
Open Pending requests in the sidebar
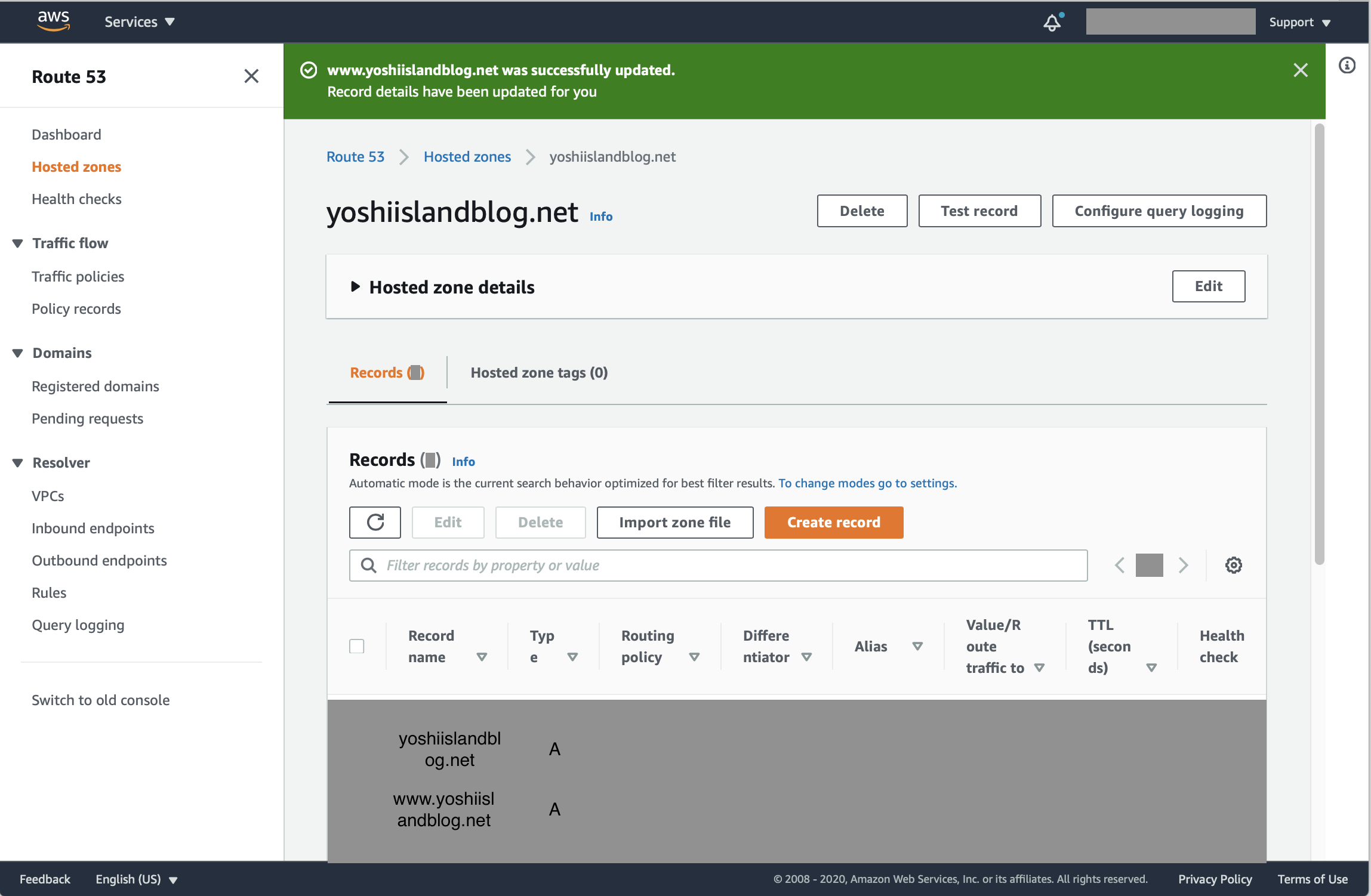click(87, 418)
